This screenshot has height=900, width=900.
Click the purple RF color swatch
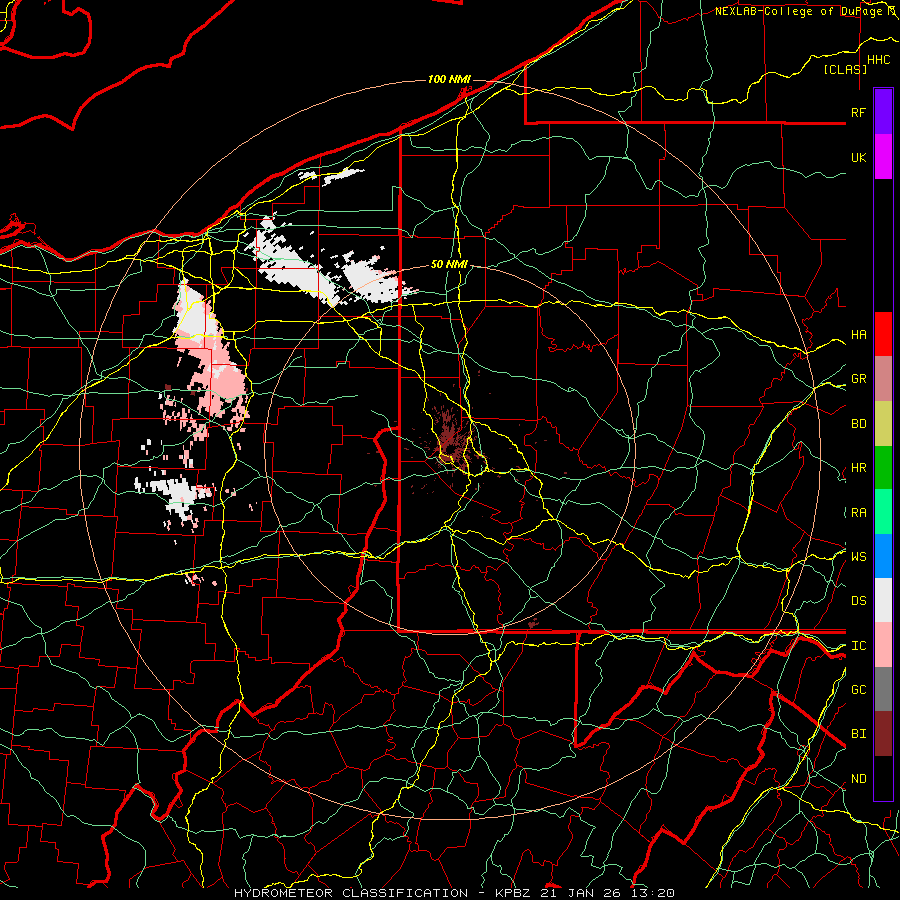[883, 112]
